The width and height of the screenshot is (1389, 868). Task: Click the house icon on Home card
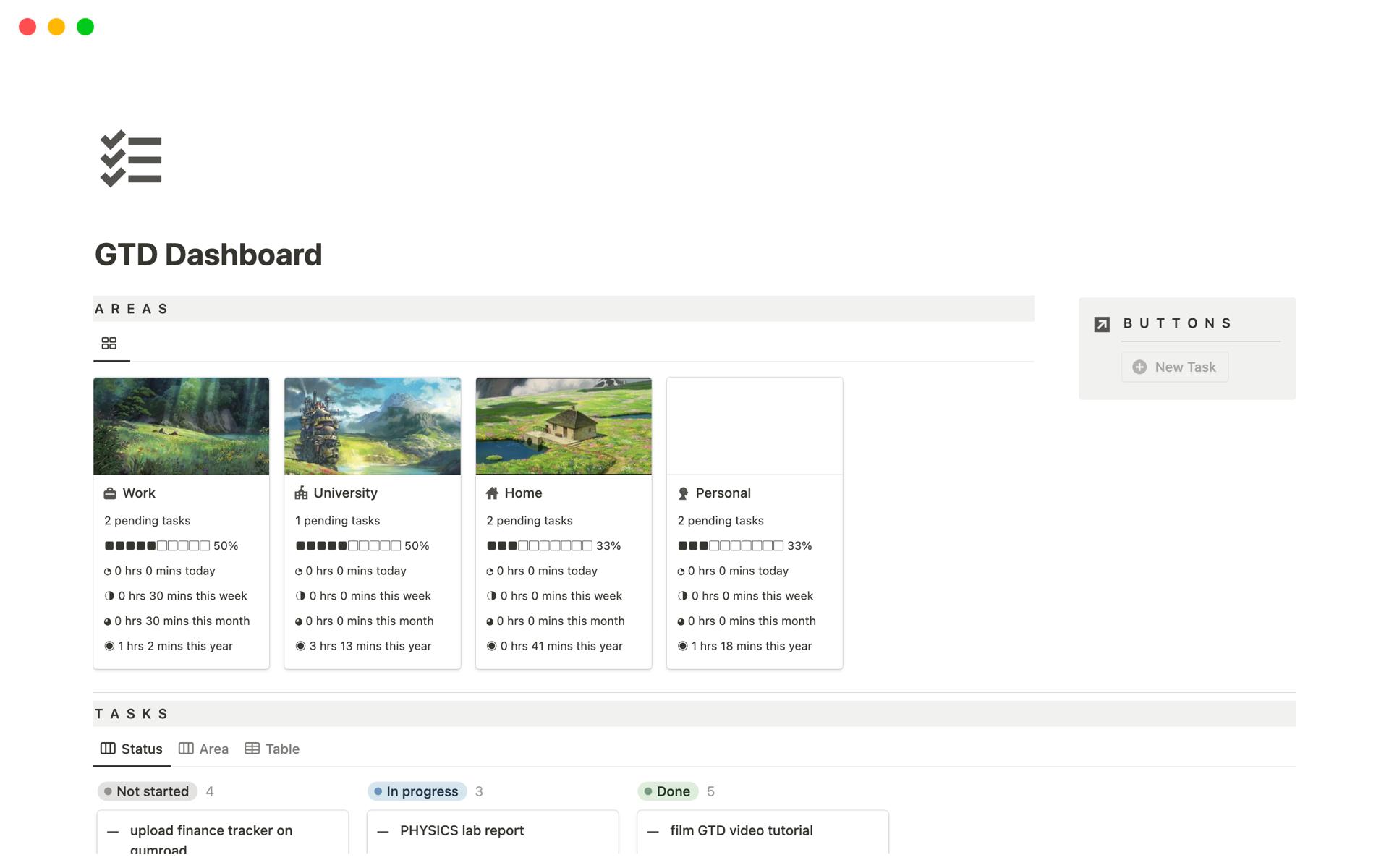point(492,493)
